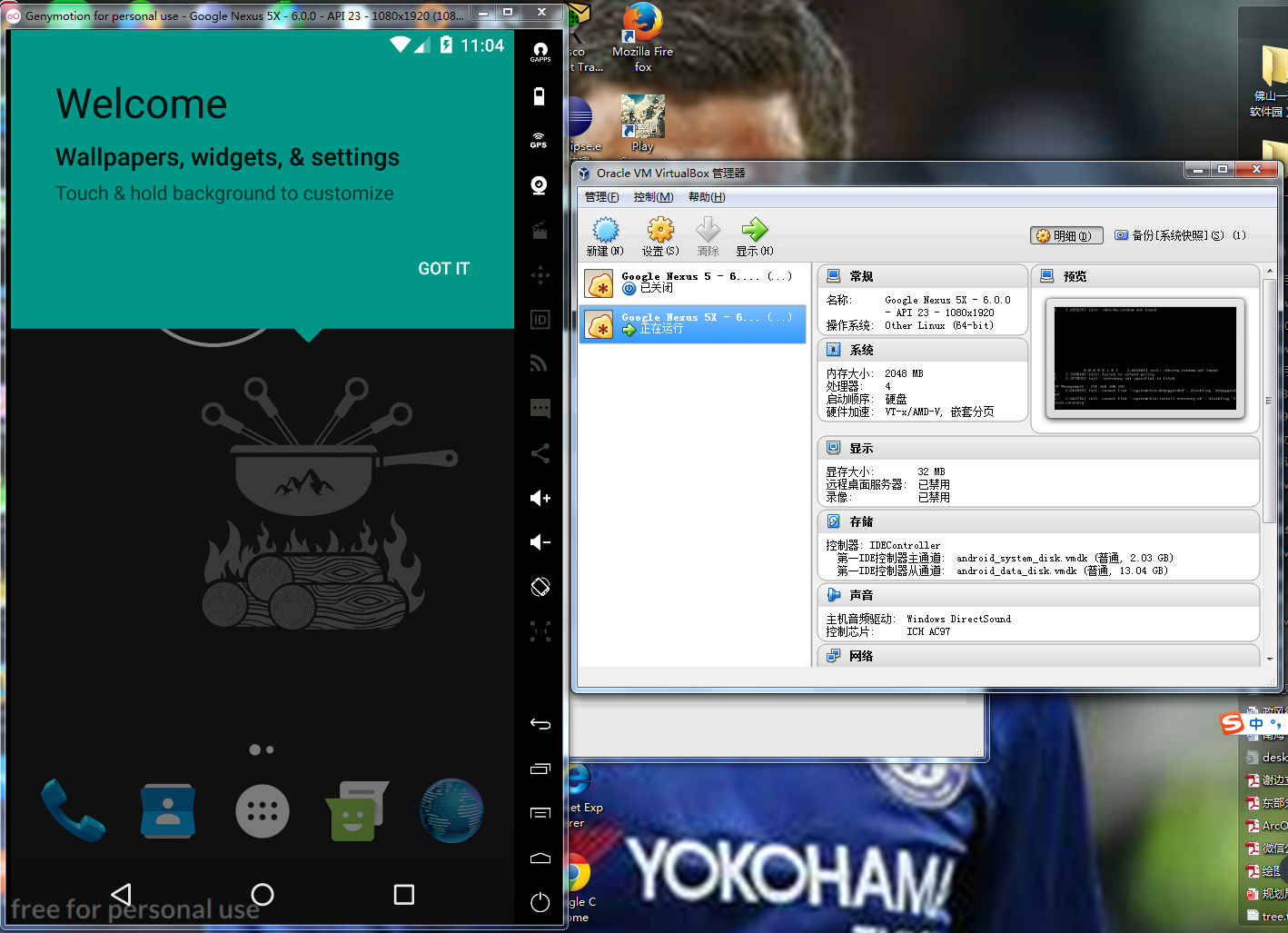
Task: Click Genymotion menu sidebar button
Action: [x=540, y=813]
